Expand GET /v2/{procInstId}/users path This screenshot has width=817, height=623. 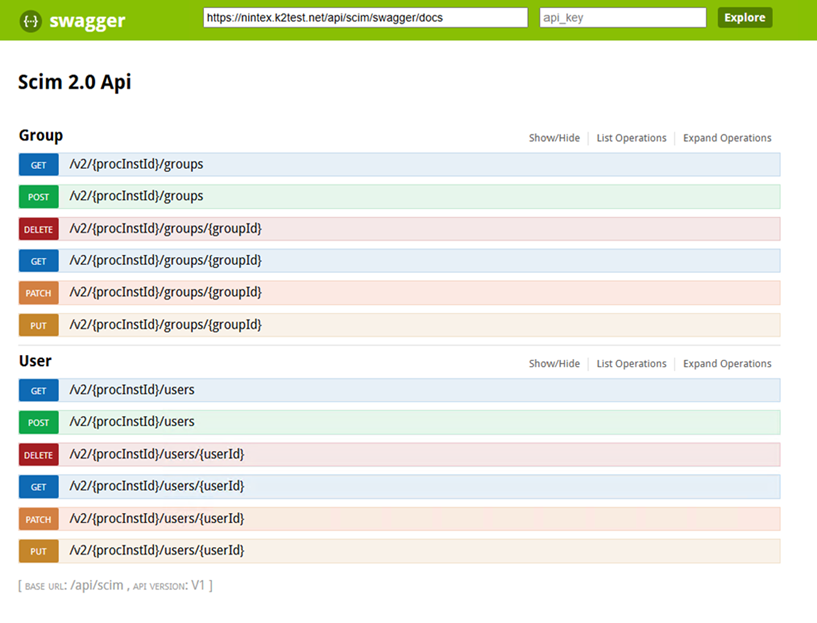click(x=132, y=390)
